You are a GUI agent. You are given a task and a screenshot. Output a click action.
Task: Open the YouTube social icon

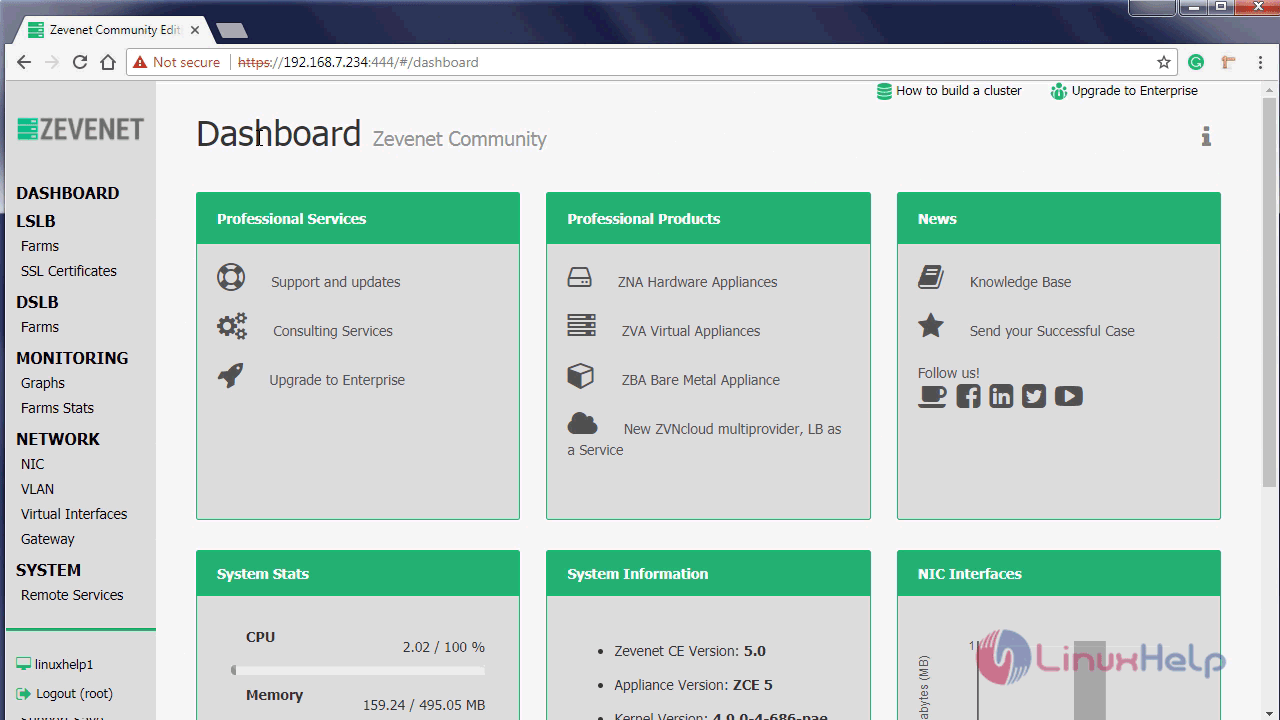point(1068,396)
